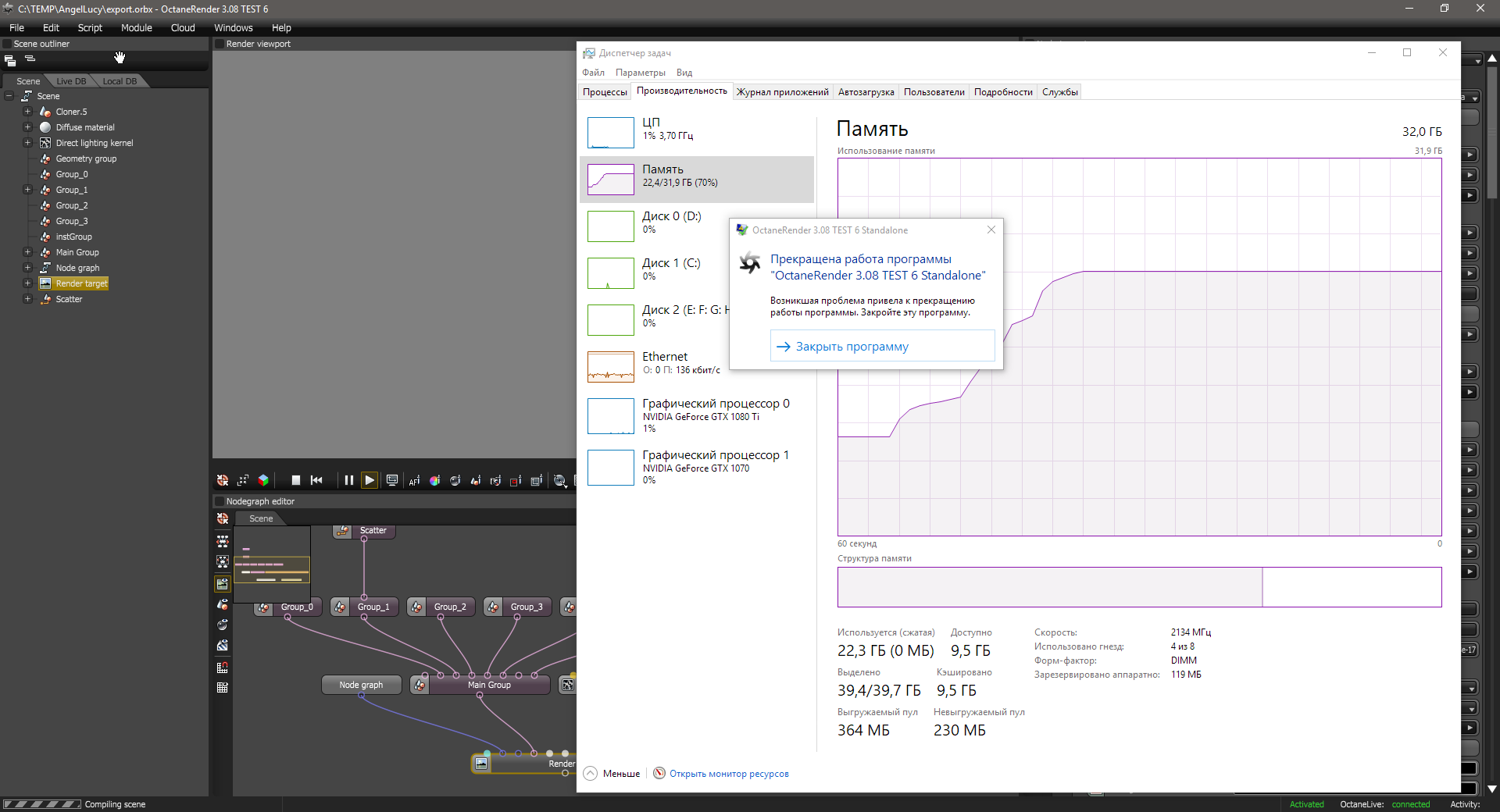The image size is (1500, 812).
Task: Toggle the play render button
Action: (x=370, y=480)
